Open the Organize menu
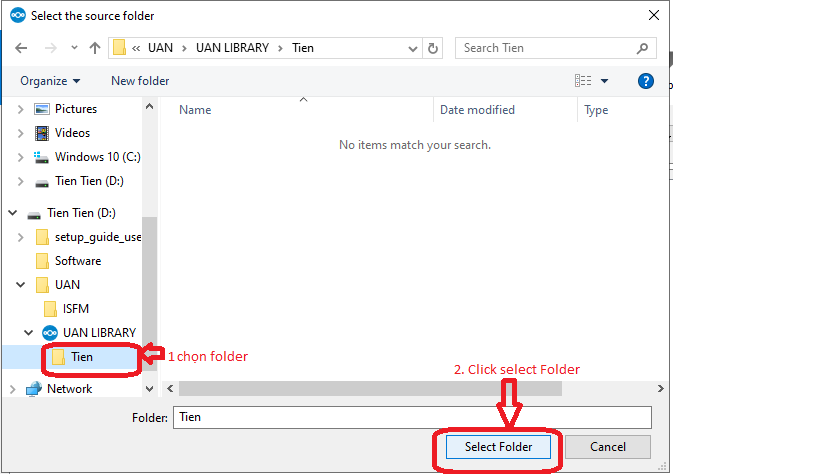Image resolution: width=819 pixels, height=474 pixels. tap(50, 81)
